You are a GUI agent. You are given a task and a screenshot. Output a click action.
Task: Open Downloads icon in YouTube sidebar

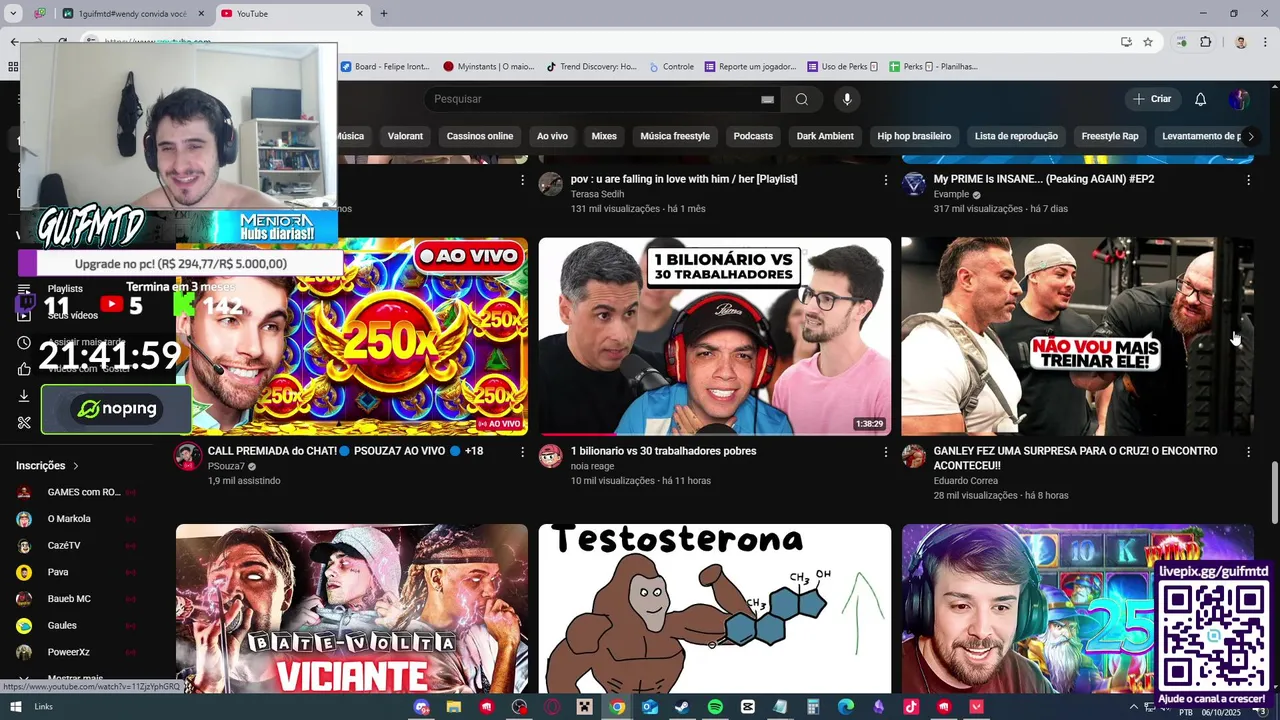pyautogui.click(x=24, y=396)
